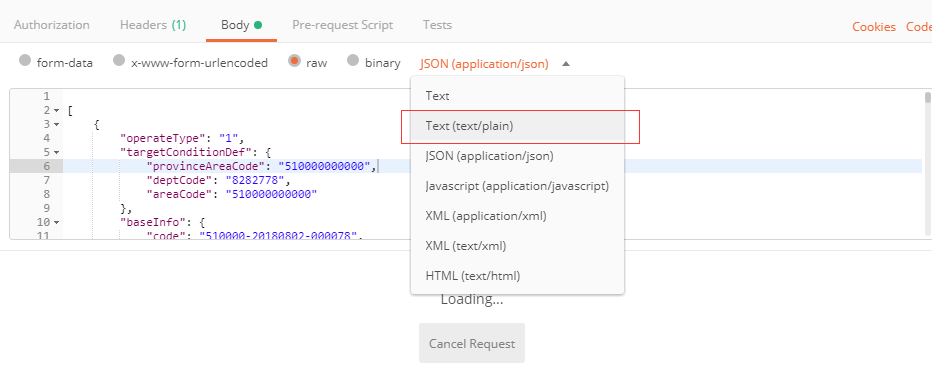
Task: Fold the targetConditionDef block at line 5
Action: pos(56,152)
